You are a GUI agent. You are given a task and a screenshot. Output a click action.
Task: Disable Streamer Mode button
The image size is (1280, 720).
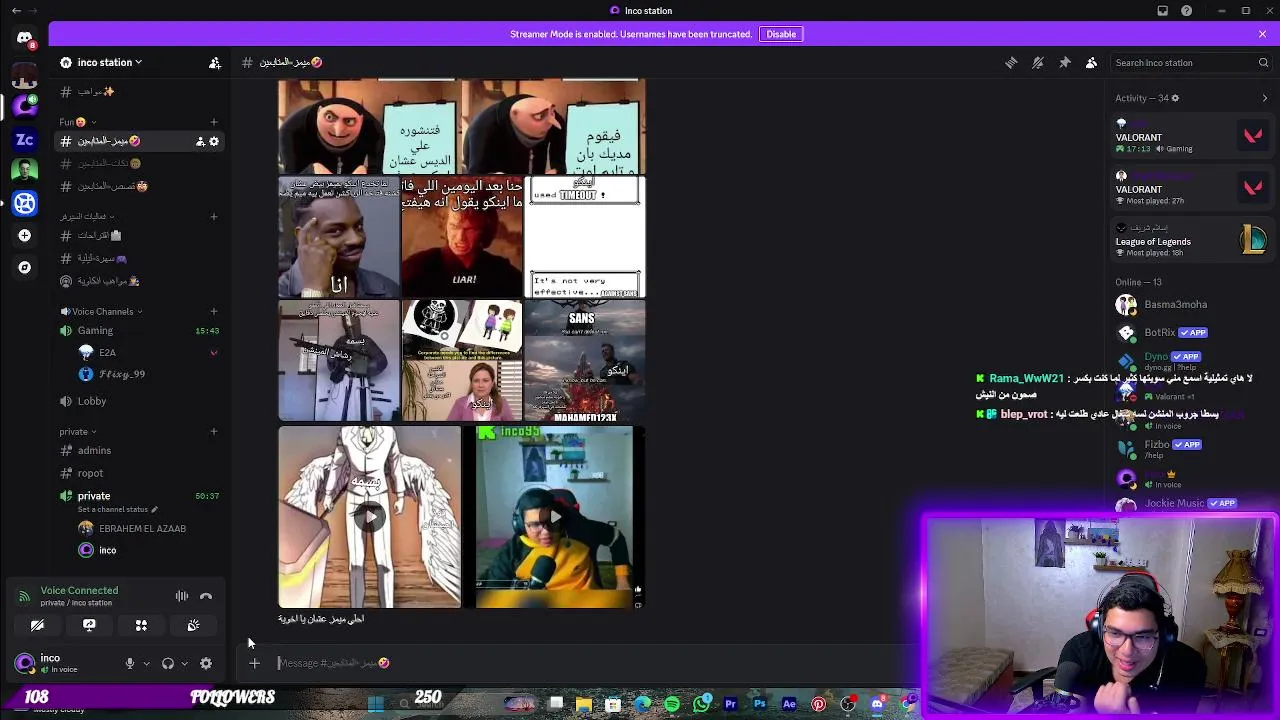click(781, 34)
